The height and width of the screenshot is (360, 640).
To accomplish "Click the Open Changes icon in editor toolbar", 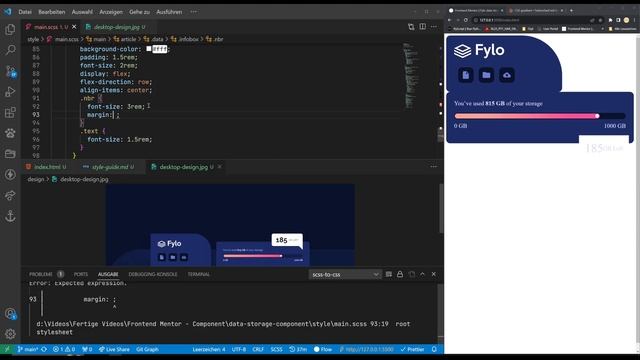I will pyautogui.click(x=411, y=27).
